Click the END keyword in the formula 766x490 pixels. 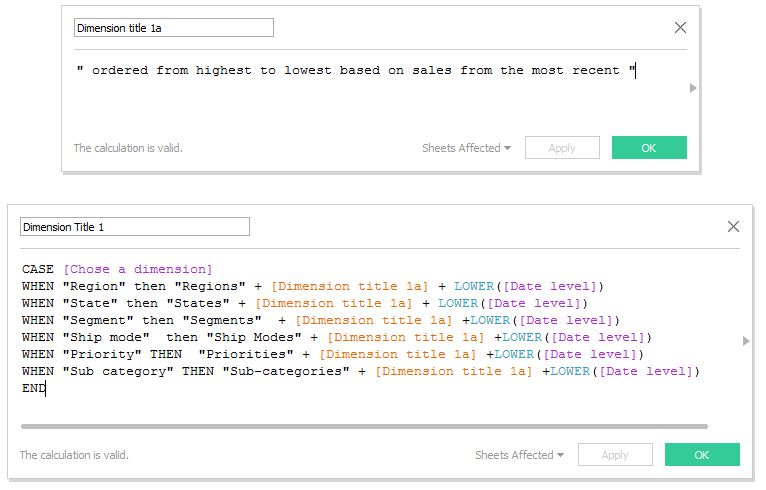click(x=34, y=388)
